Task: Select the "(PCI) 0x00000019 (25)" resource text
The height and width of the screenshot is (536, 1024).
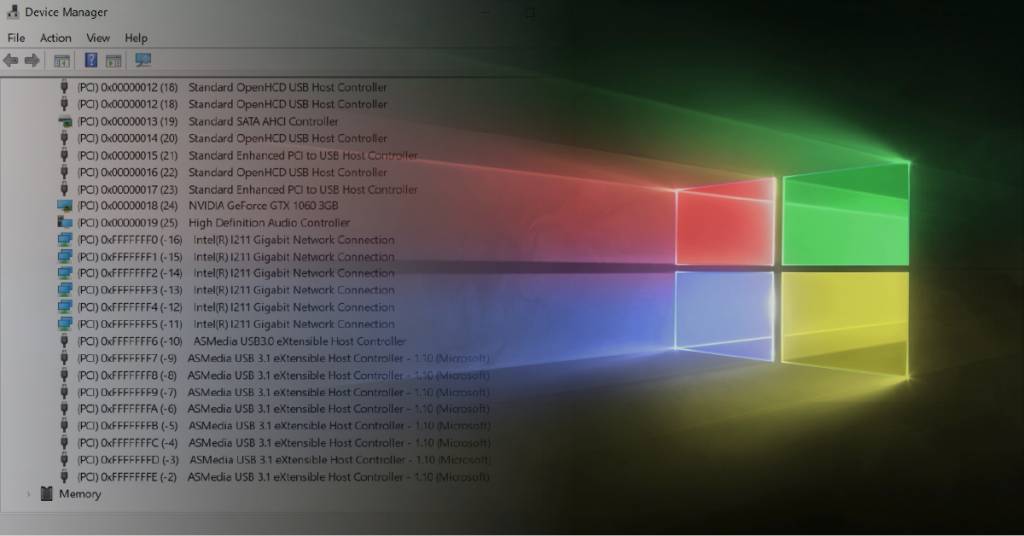Action: point(128,223)
